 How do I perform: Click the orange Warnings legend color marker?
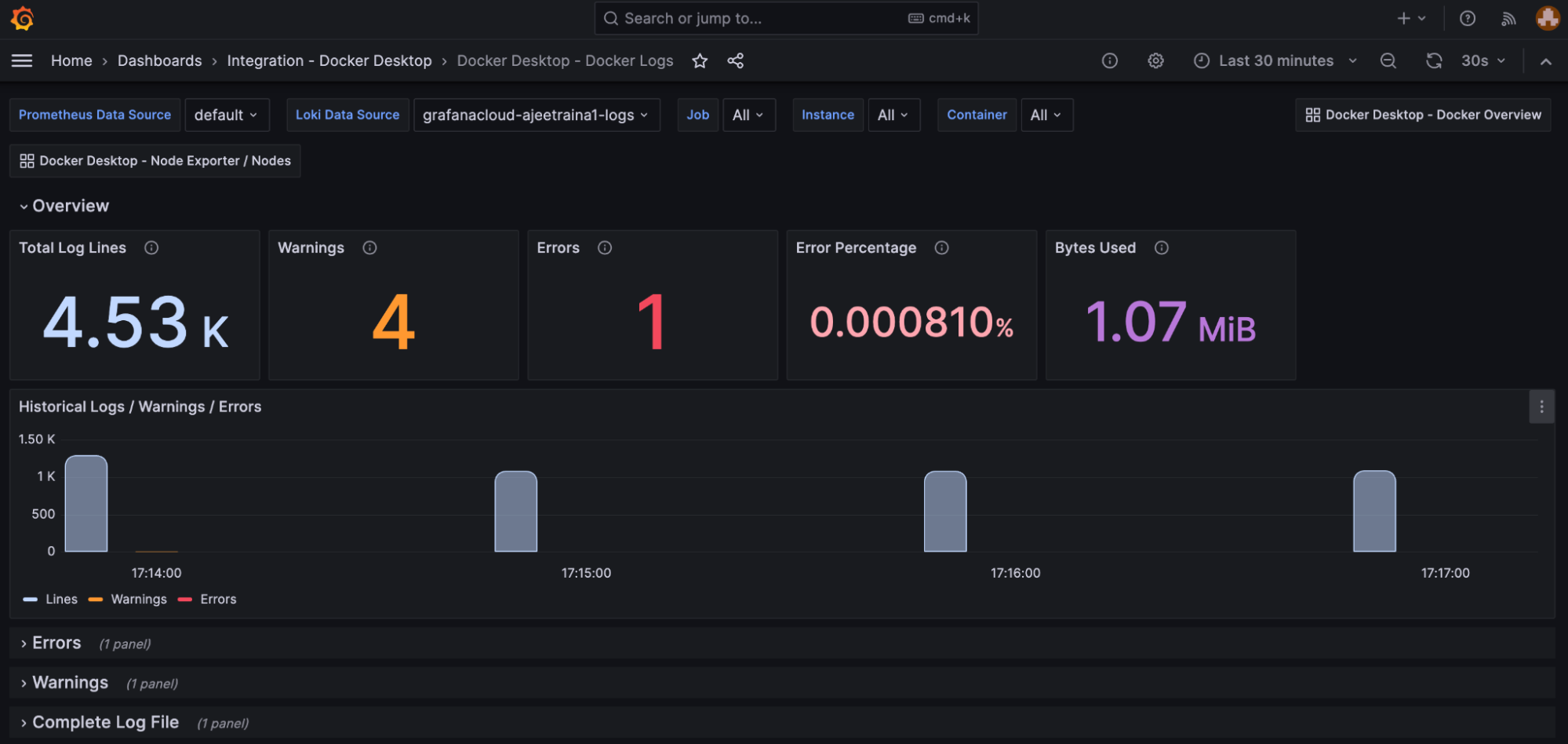(x=96, y=599)
